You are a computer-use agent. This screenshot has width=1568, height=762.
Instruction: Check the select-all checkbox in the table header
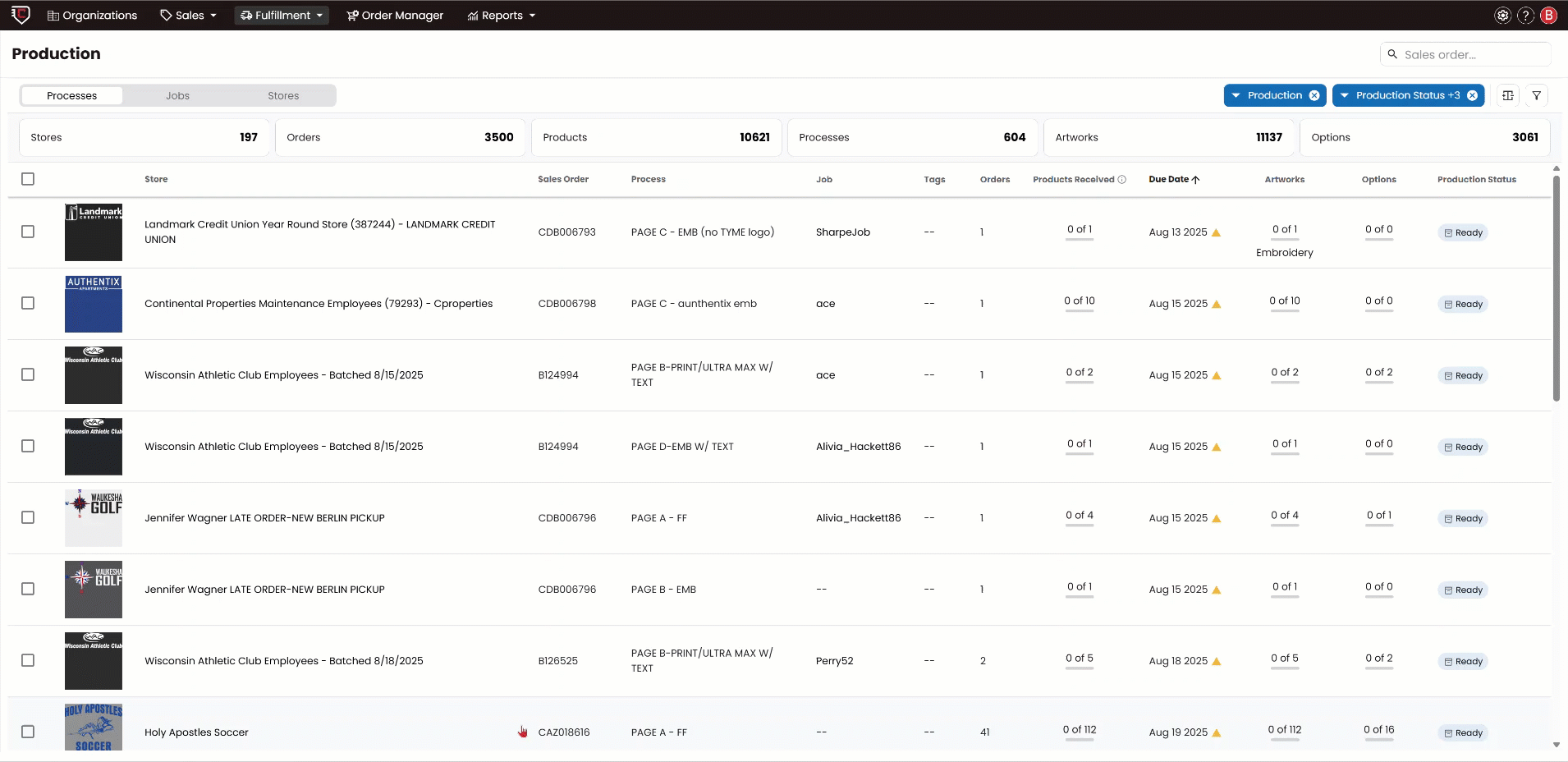pos(28,178)
